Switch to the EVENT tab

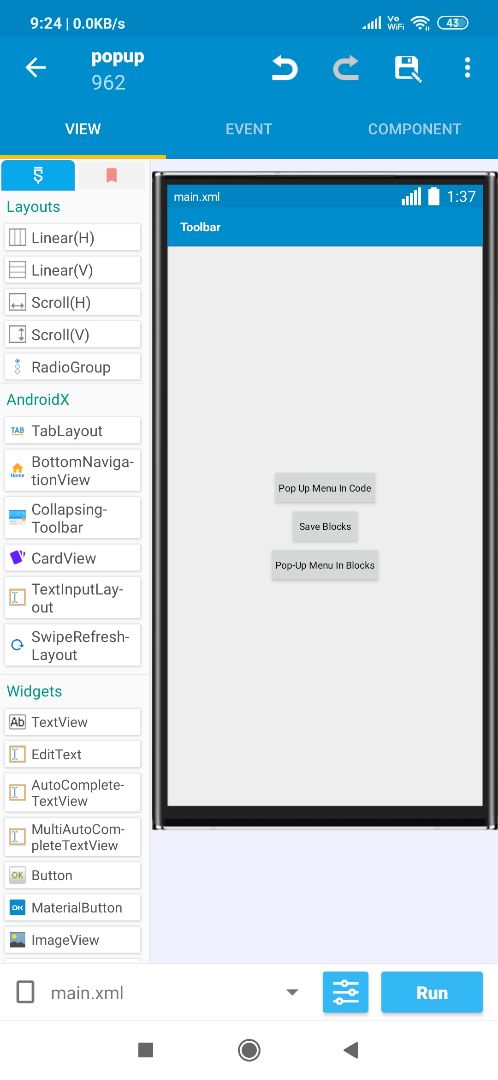point(249,129)
